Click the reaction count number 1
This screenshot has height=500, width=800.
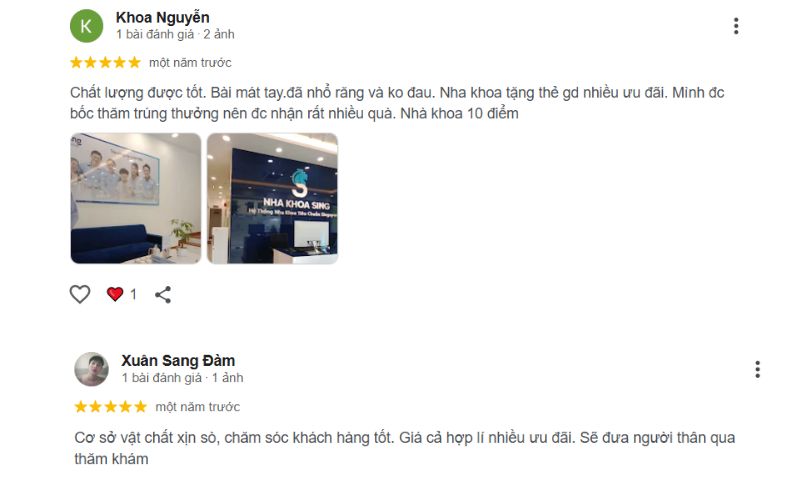click(x=133, y=294)
